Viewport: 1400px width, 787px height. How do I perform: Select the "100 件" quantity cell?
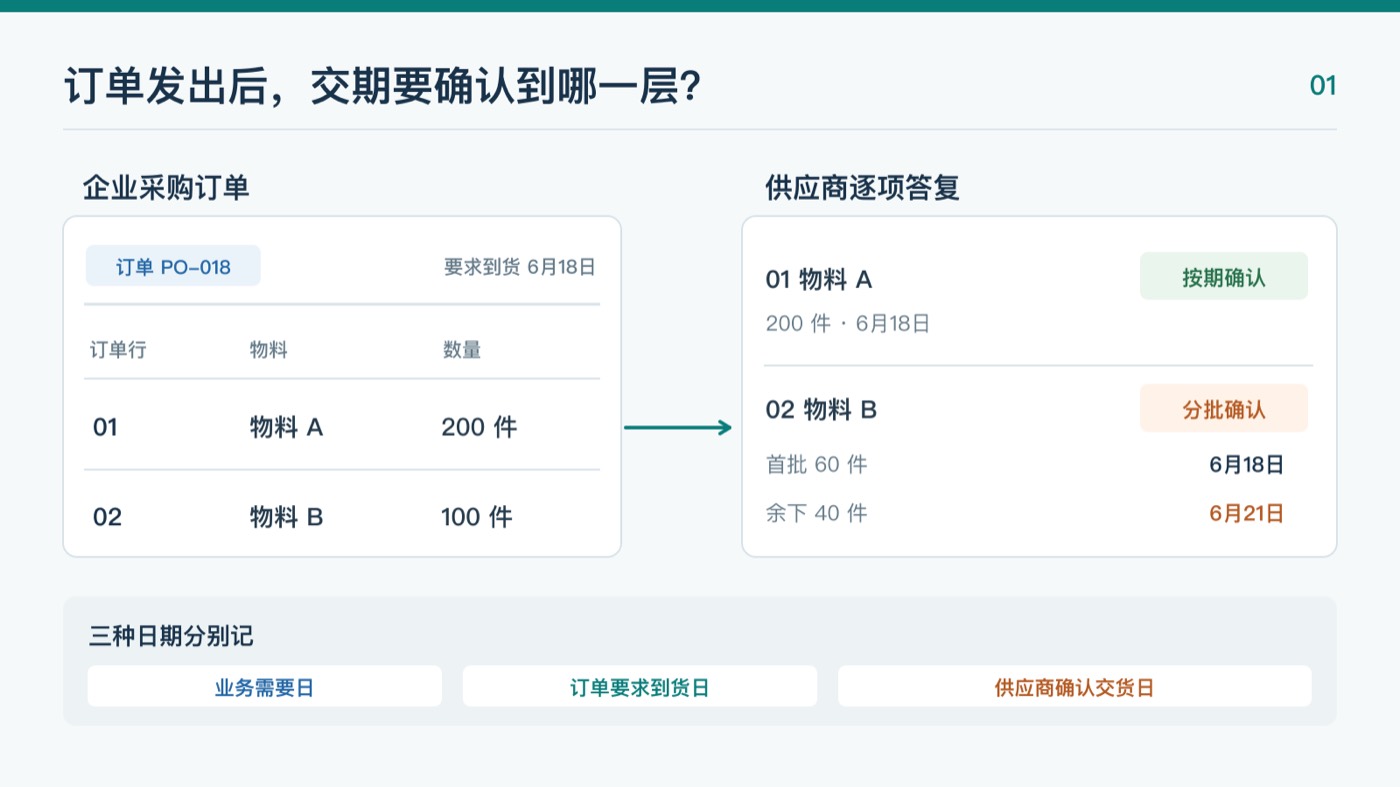(x=477, y=517)
